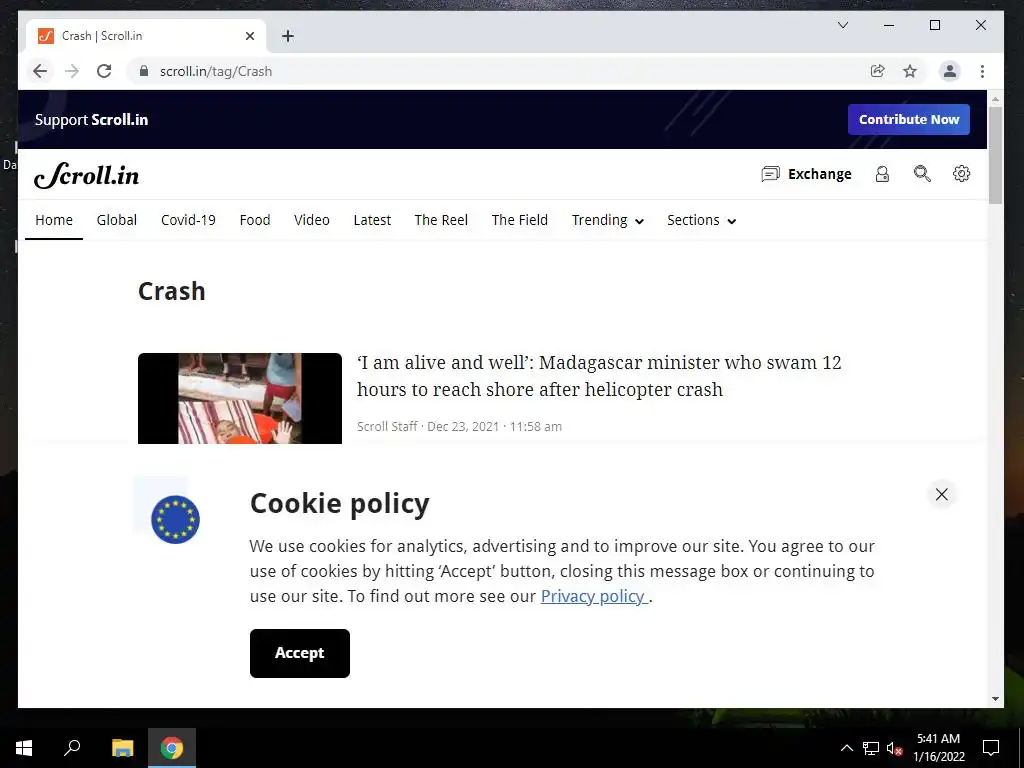1024x768 pixels.
Task: Click the network tray icon
Action: (871, 748)
